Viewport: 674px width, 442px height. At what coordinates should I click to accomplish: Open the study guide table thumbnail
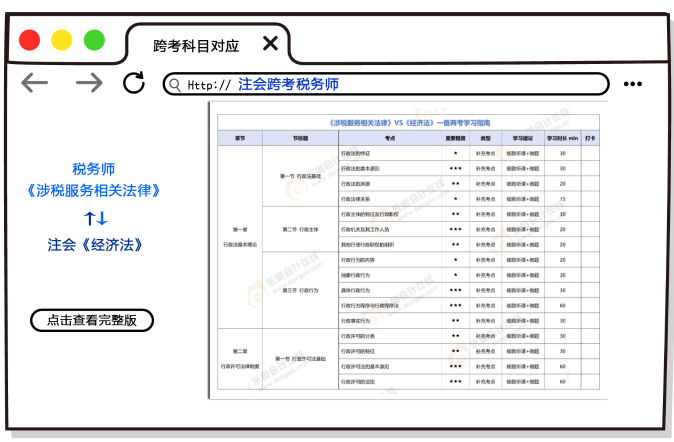coord(406,250)
